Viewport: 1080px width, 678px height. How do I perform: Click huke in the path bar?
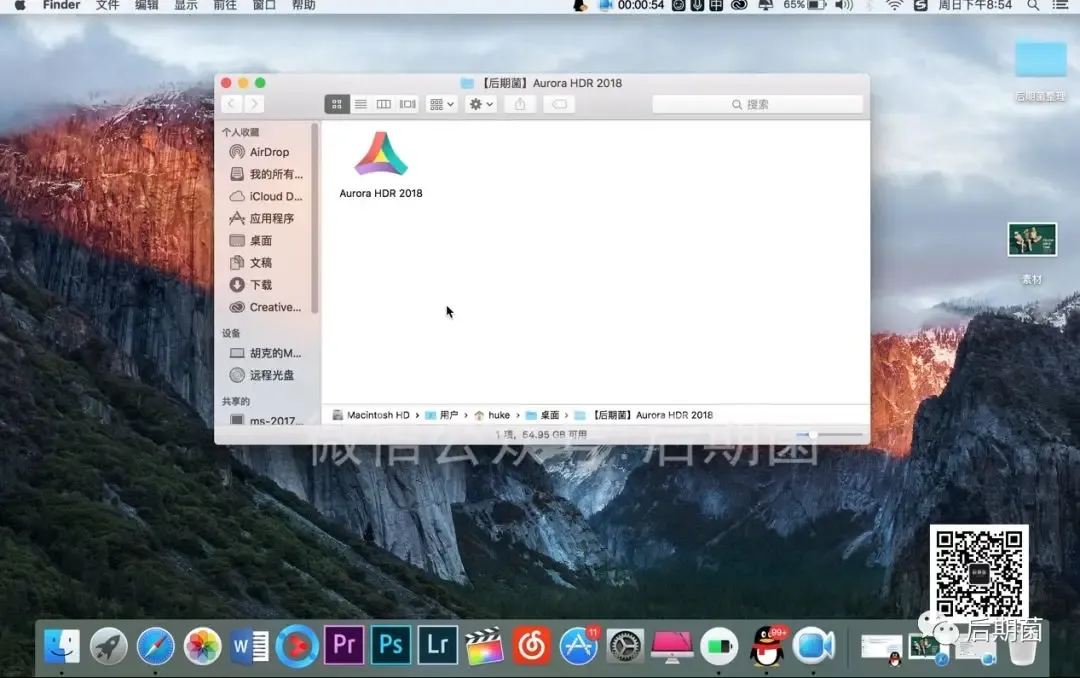coord(492,415)
